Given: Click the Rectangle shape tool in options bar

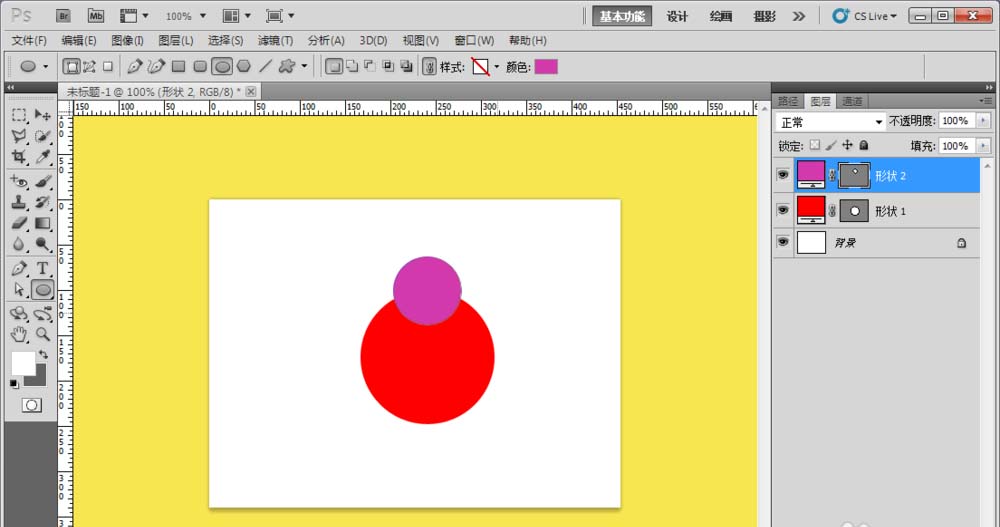Looking at the screenshot, I should [x=178, y=67].
